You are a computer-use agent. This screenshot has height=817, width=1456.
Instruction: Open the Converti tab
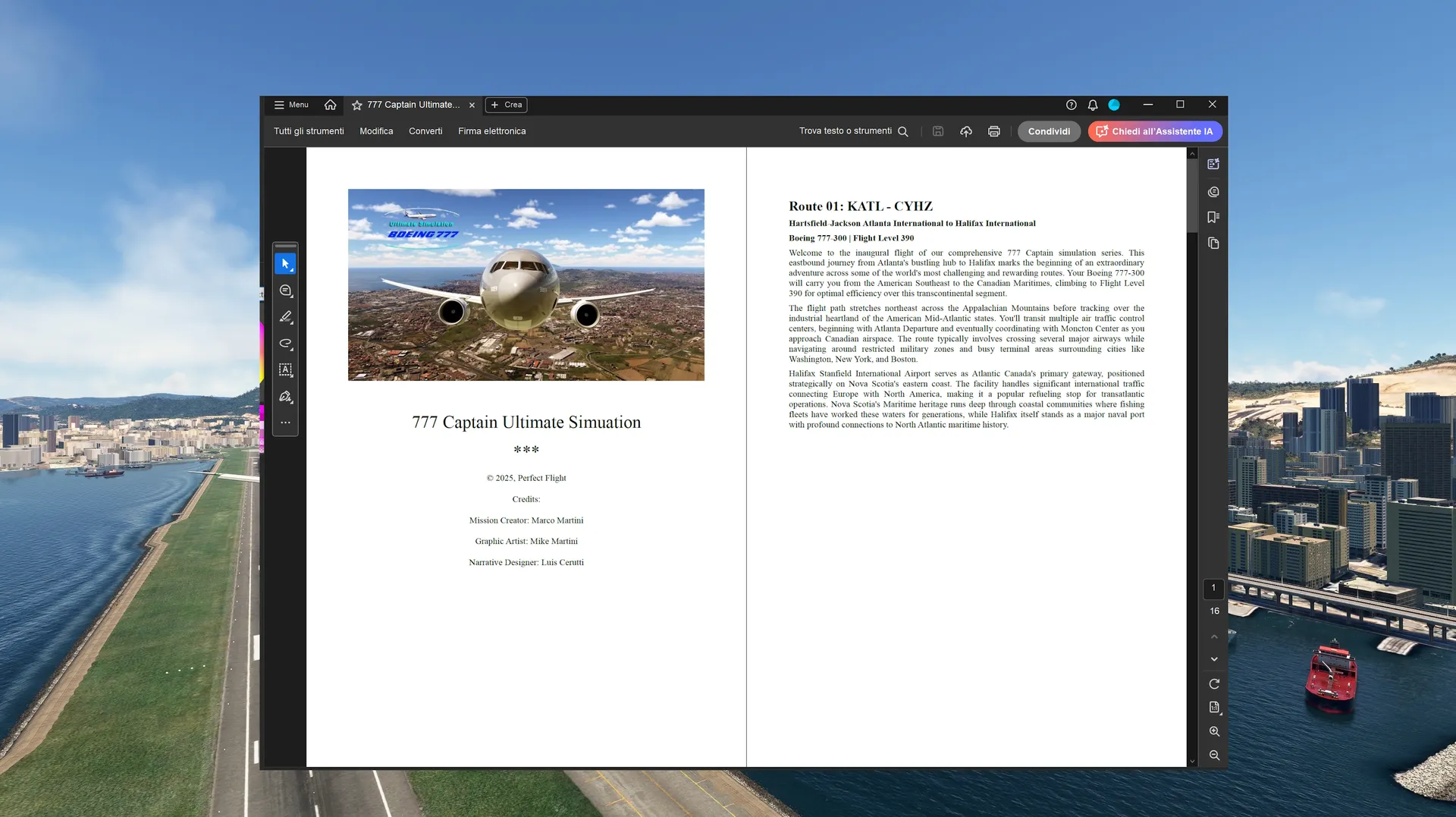pos(425,131)
